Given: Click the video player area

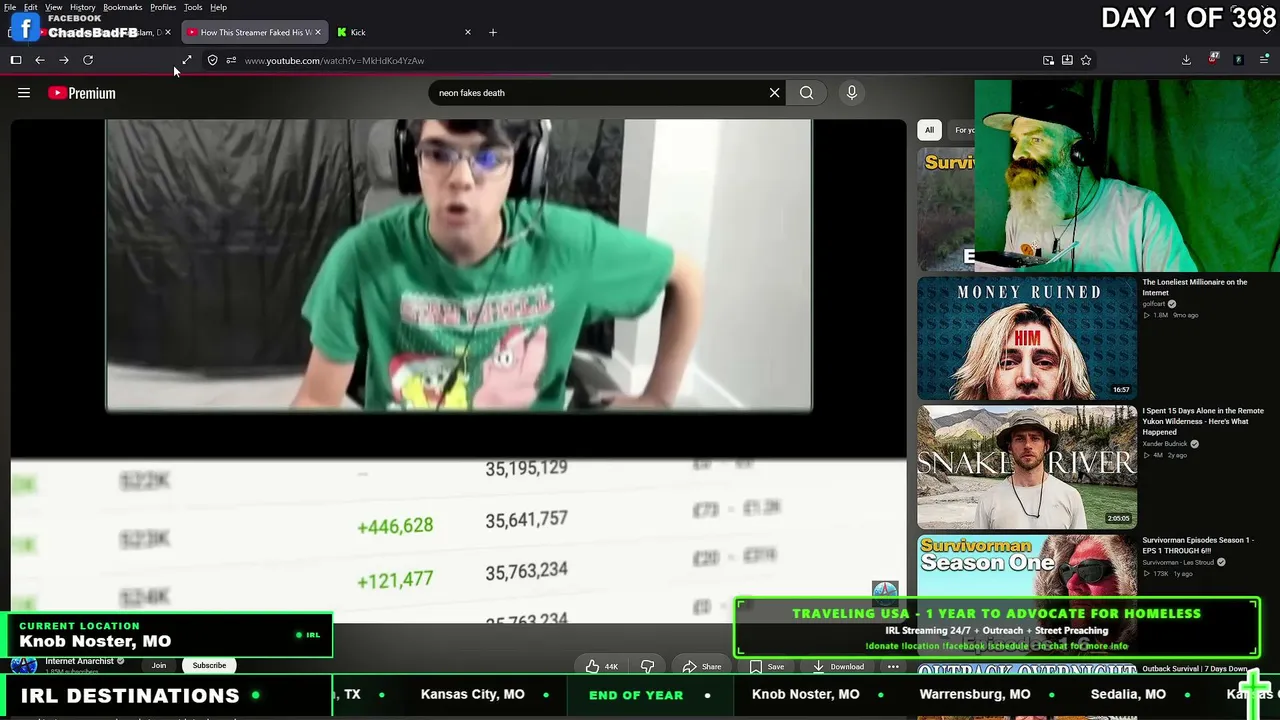Looking at the screenshot, I should pos(458,370).
